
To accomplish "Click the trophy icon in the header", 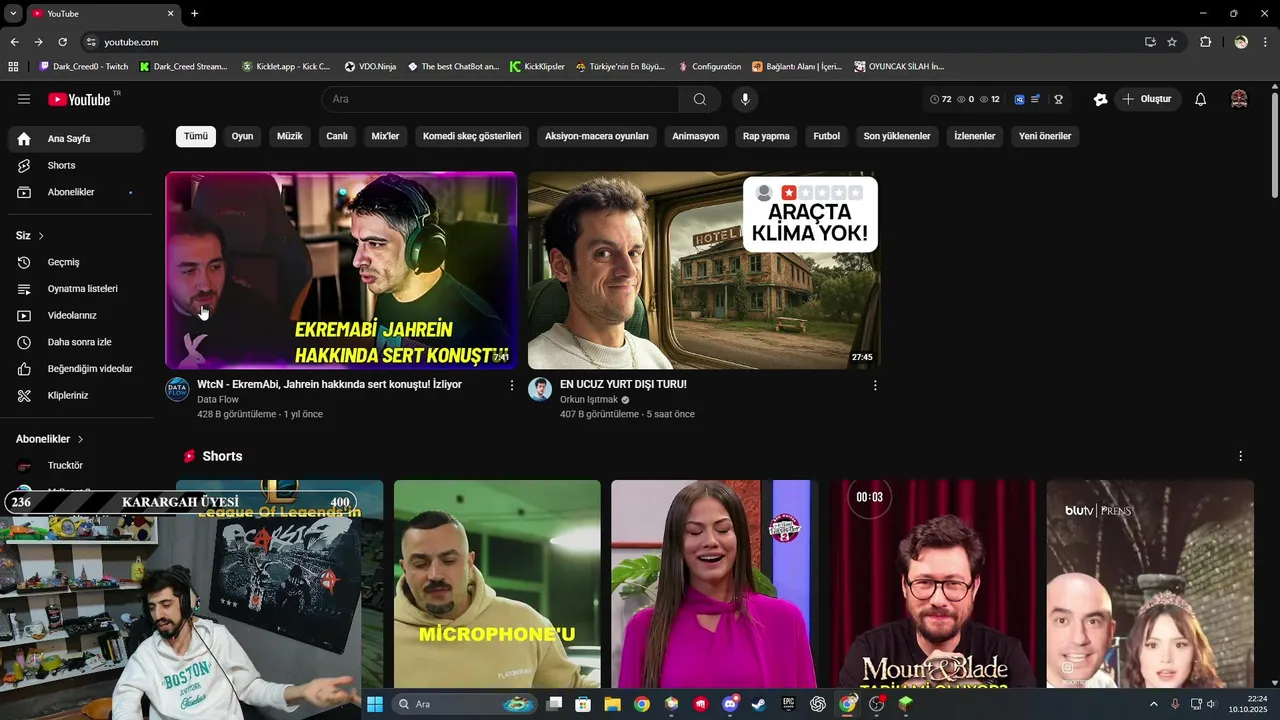I will point(1058,99).
